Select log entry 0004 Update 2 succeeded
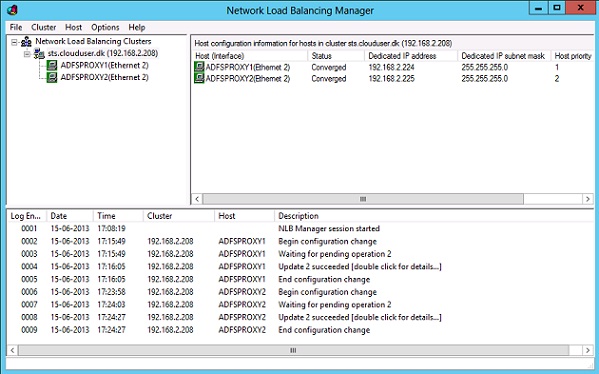 (x=300, y=266)
